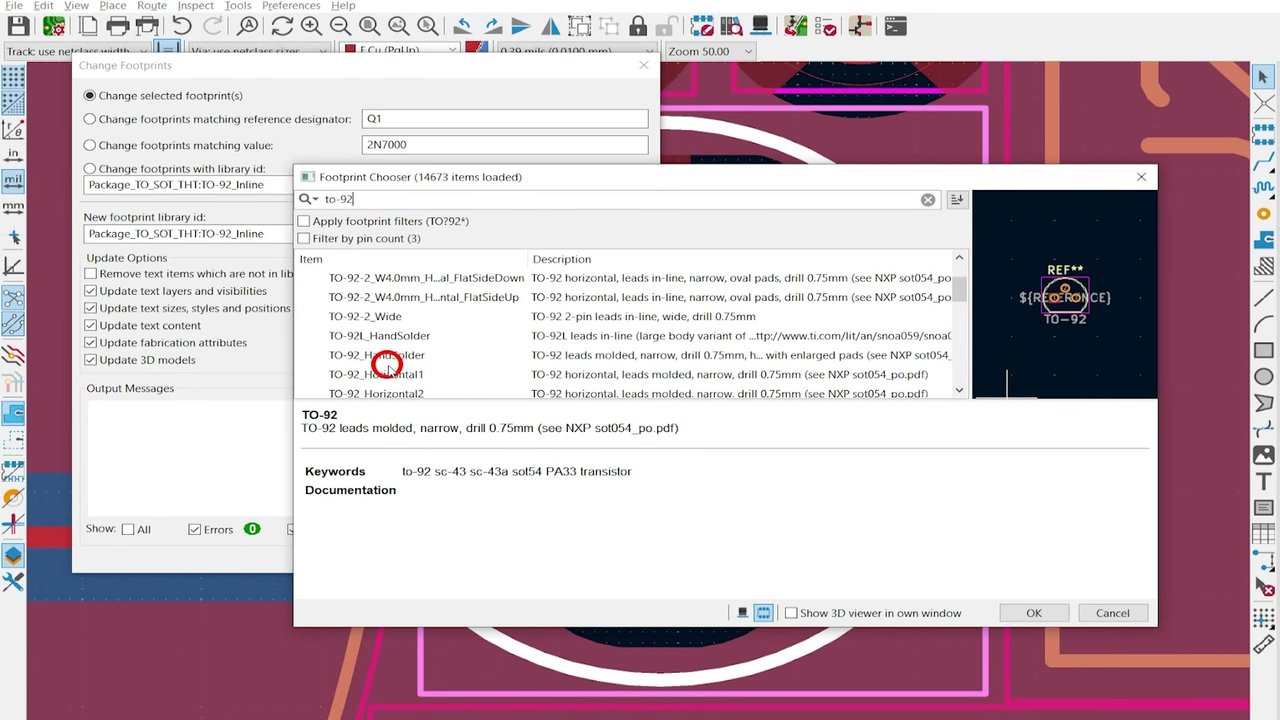Refresh the view icon
The width and height of the screenshot is (1280, 720).
tap(282, 27)
